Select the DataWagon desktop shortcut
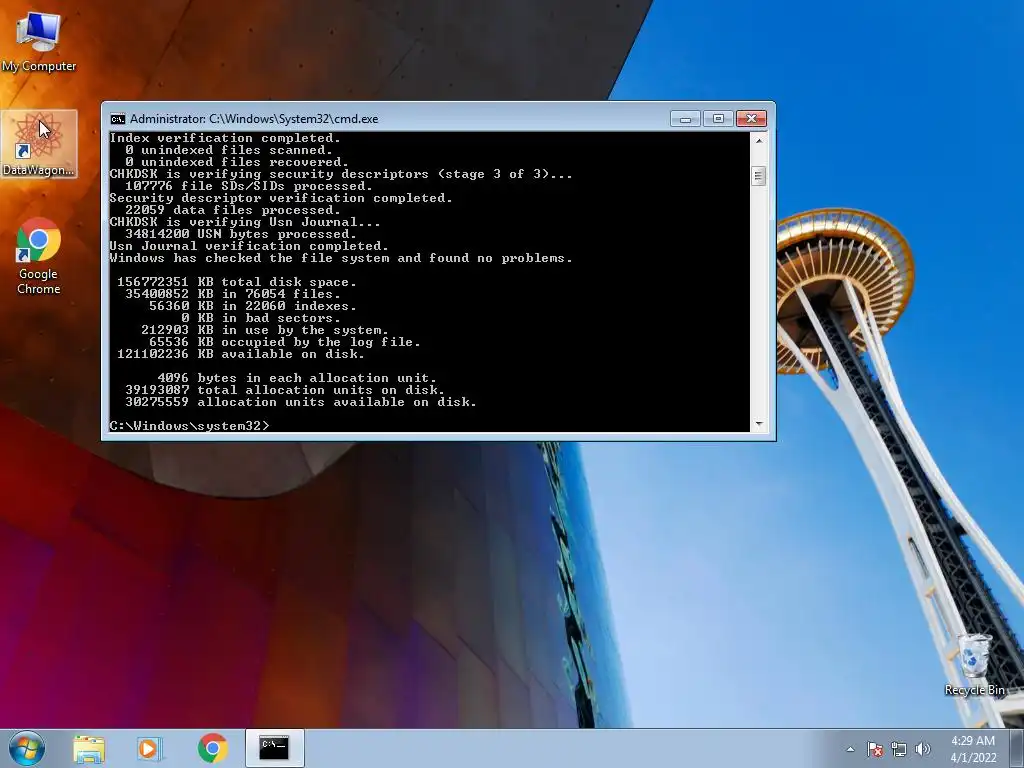Screen dimensions: 1024x768 pos(39,144)
